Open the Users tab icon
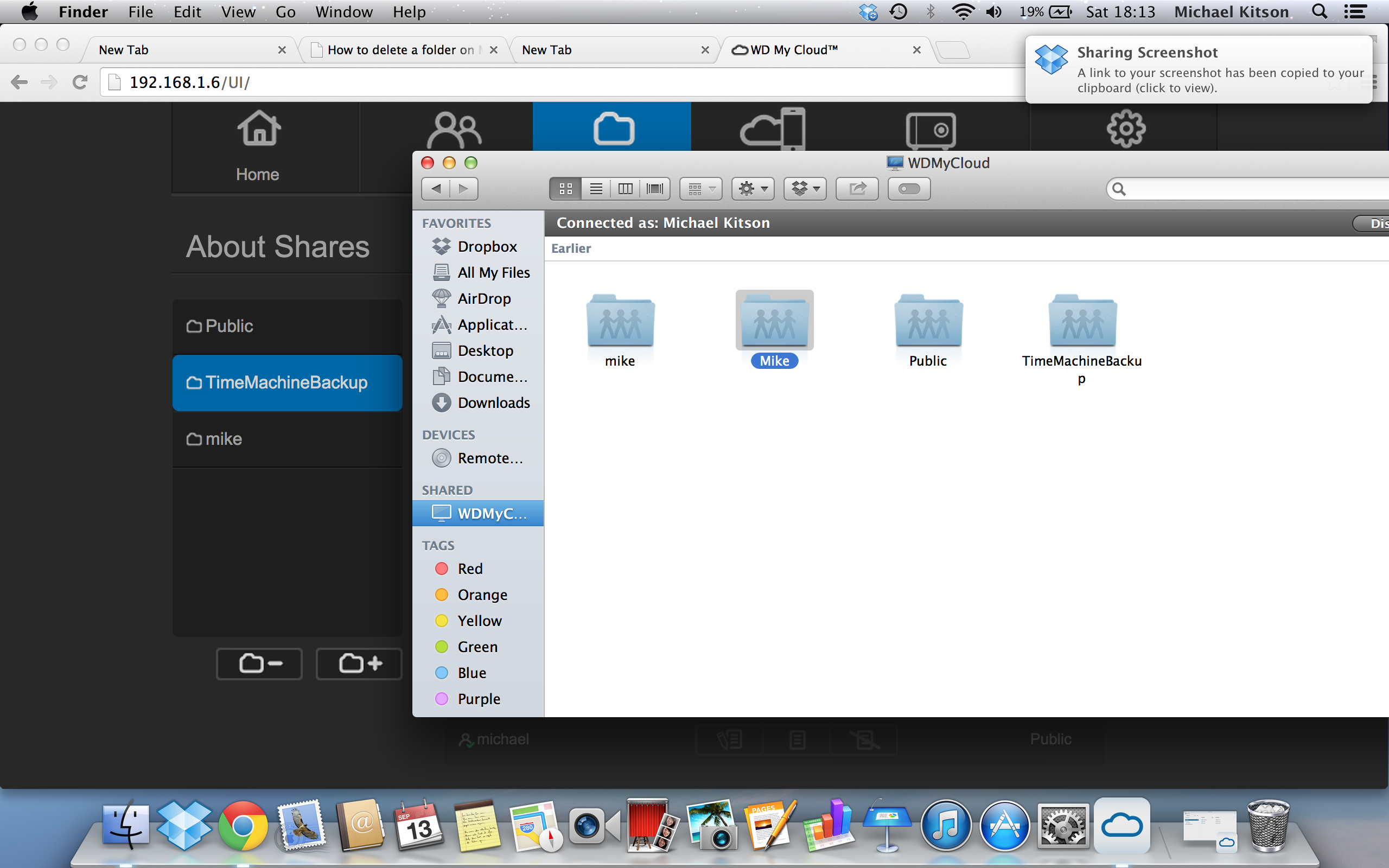Screen dimensions: 1389x868 click(454, 130)
